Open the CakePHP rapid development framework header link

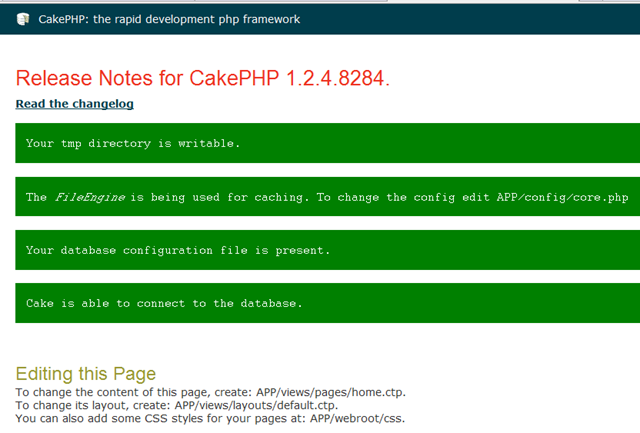[169, 19]
